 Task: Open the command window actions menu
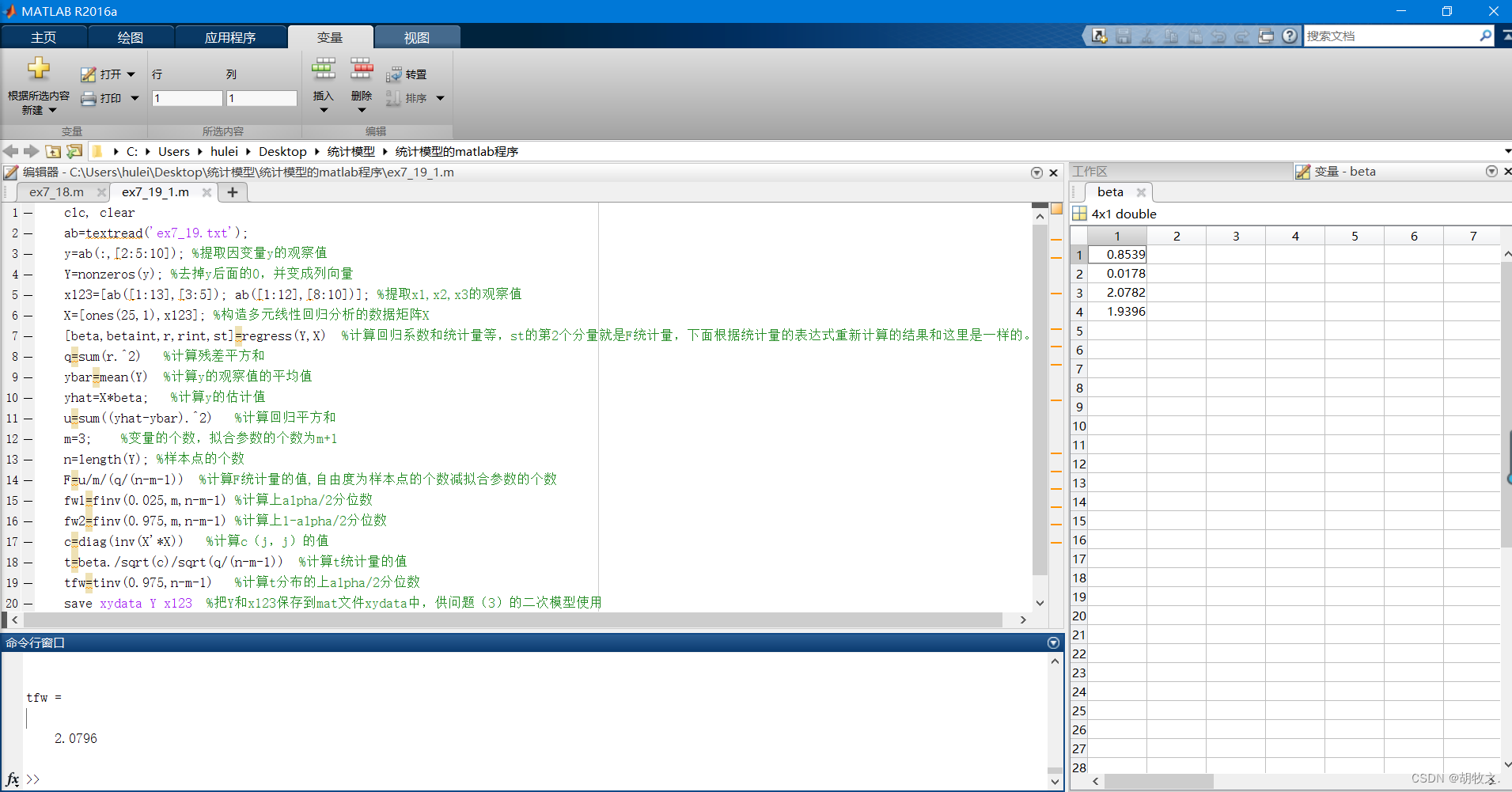click(1053, 642)
